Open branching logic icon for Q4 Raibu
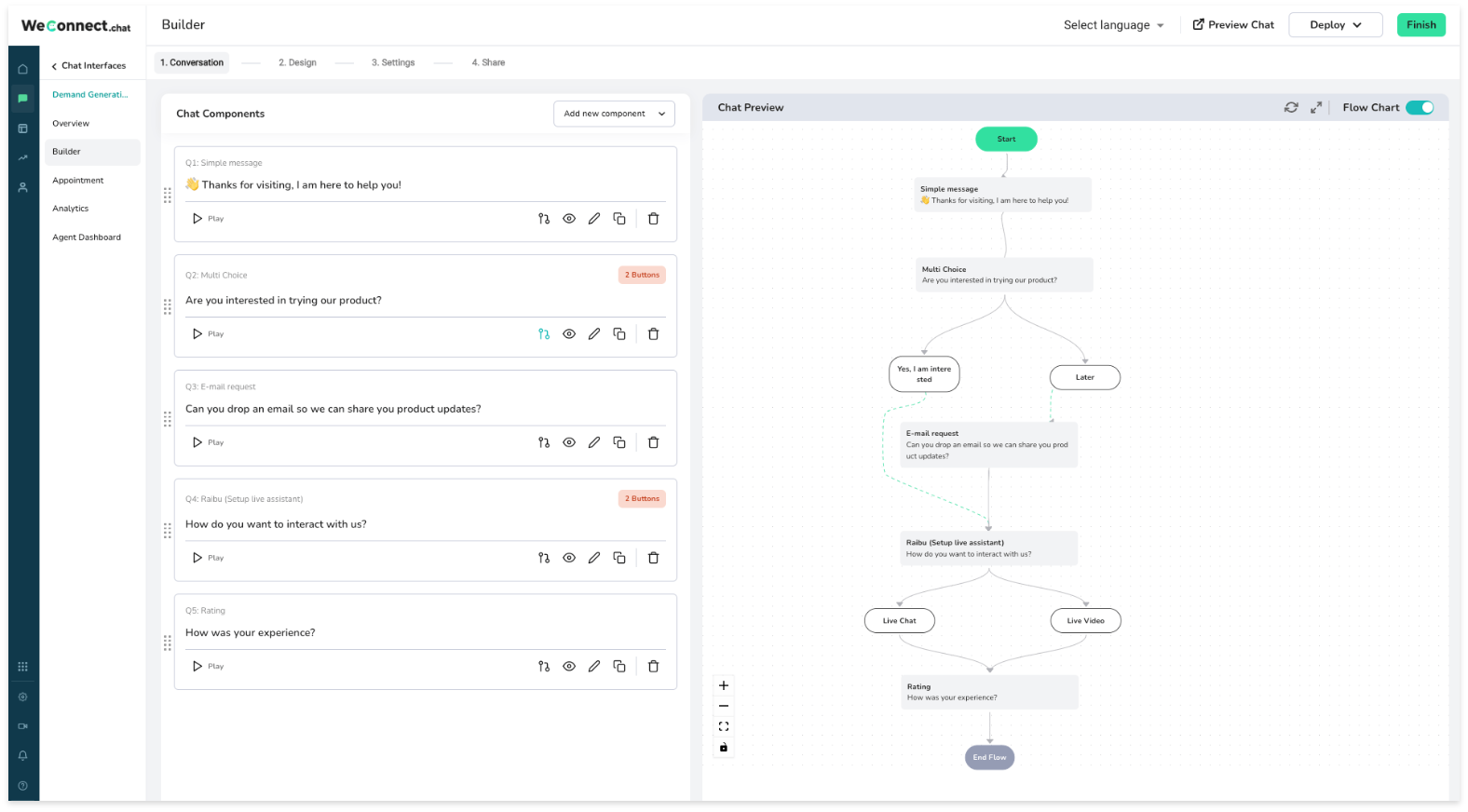This screenshot has height=812, width=1468. click(544, 558)
